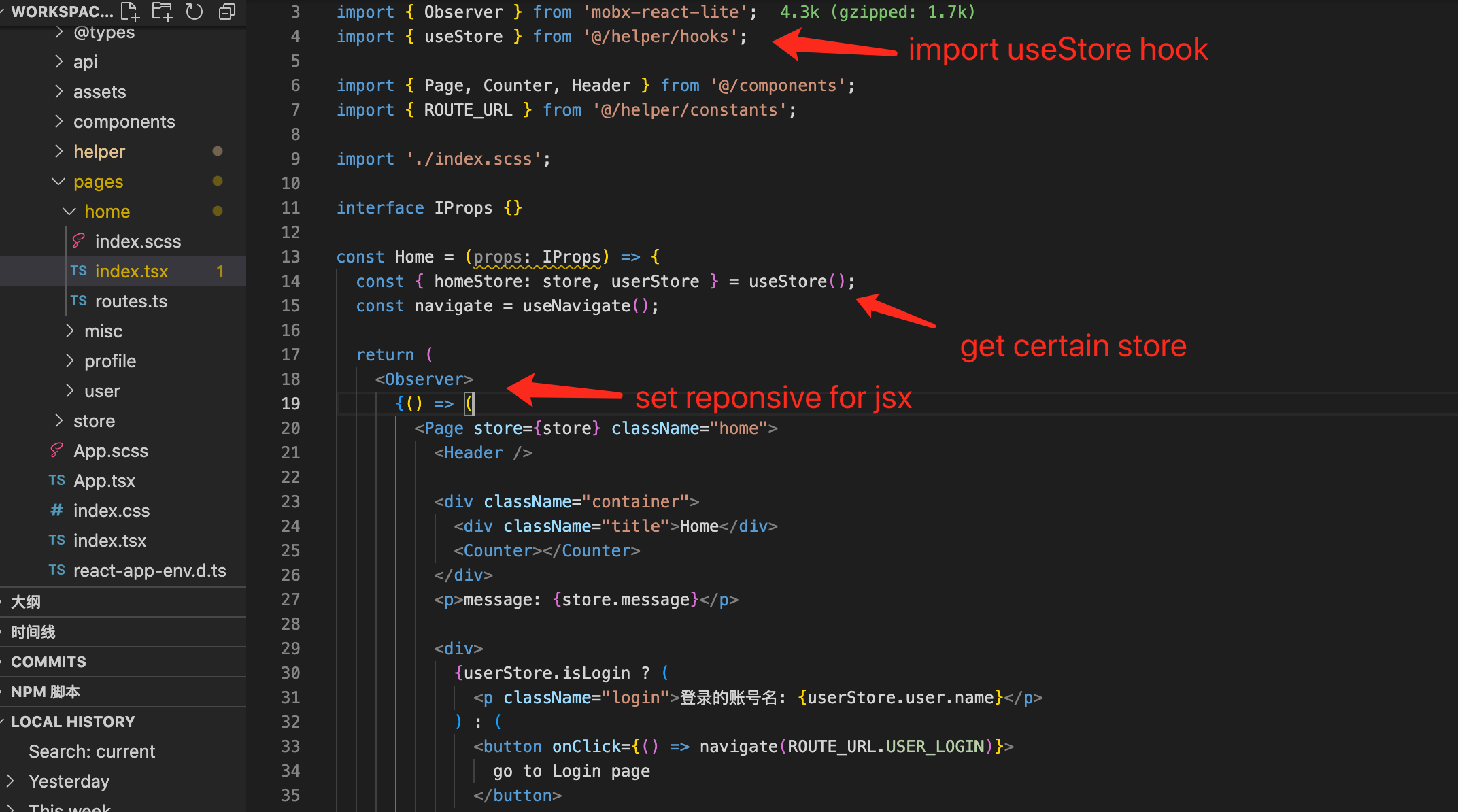Expand the components folder
Viewport: 1458px width, 812px height.
point(58,122)
